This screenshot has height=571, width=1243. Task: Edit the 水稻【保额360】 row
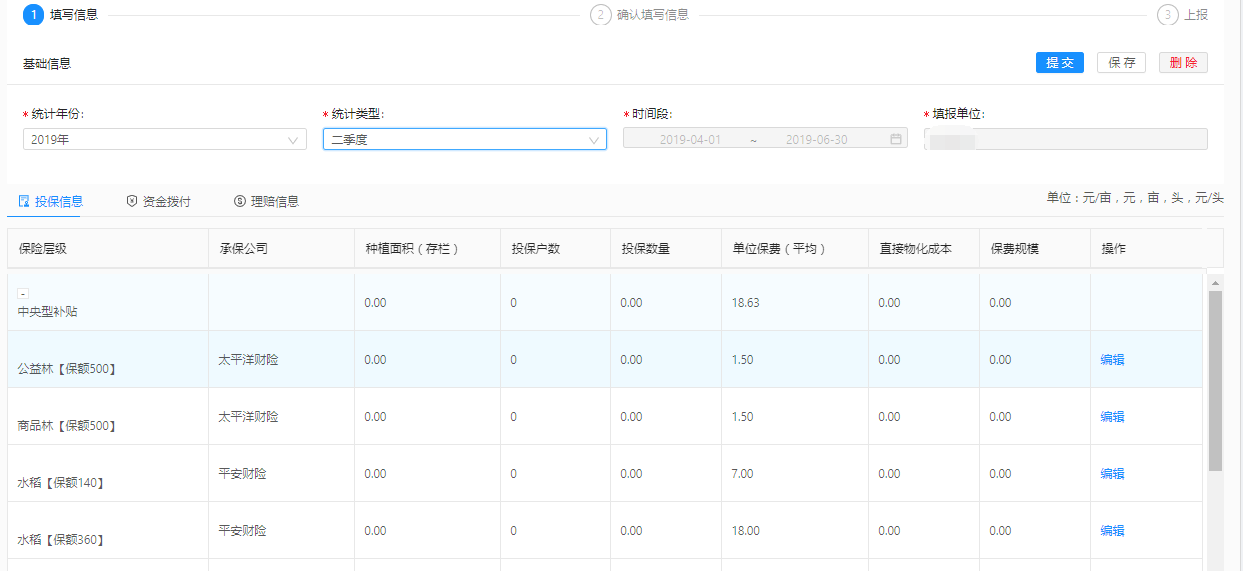point(1112,531)
